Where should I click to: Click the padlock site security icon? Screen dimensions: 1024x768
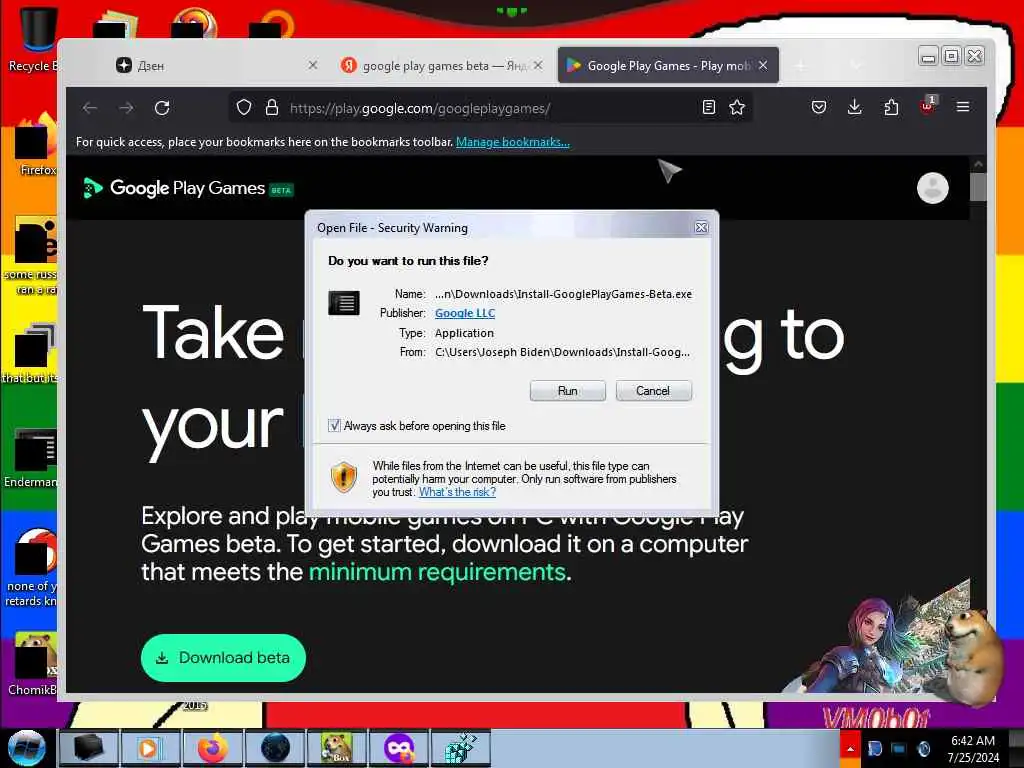[272, 107]
